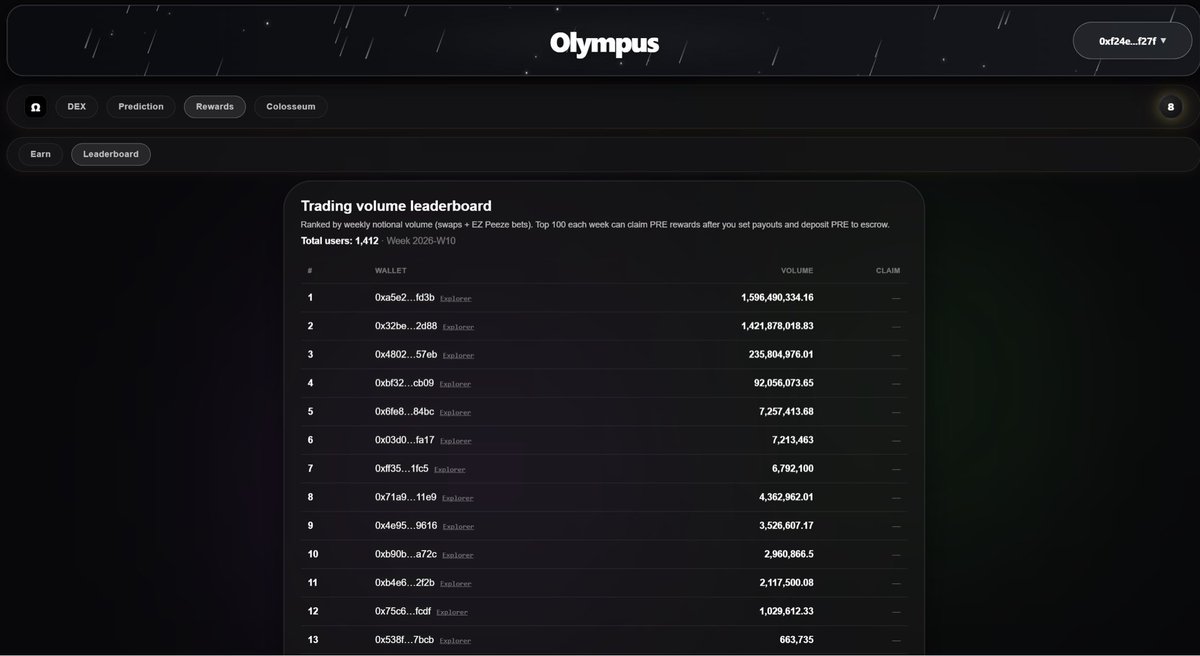The height and width of the screenshot is (656, 1200).
Task: Click volume value 1,029,612.33
Action: point(786,611)
